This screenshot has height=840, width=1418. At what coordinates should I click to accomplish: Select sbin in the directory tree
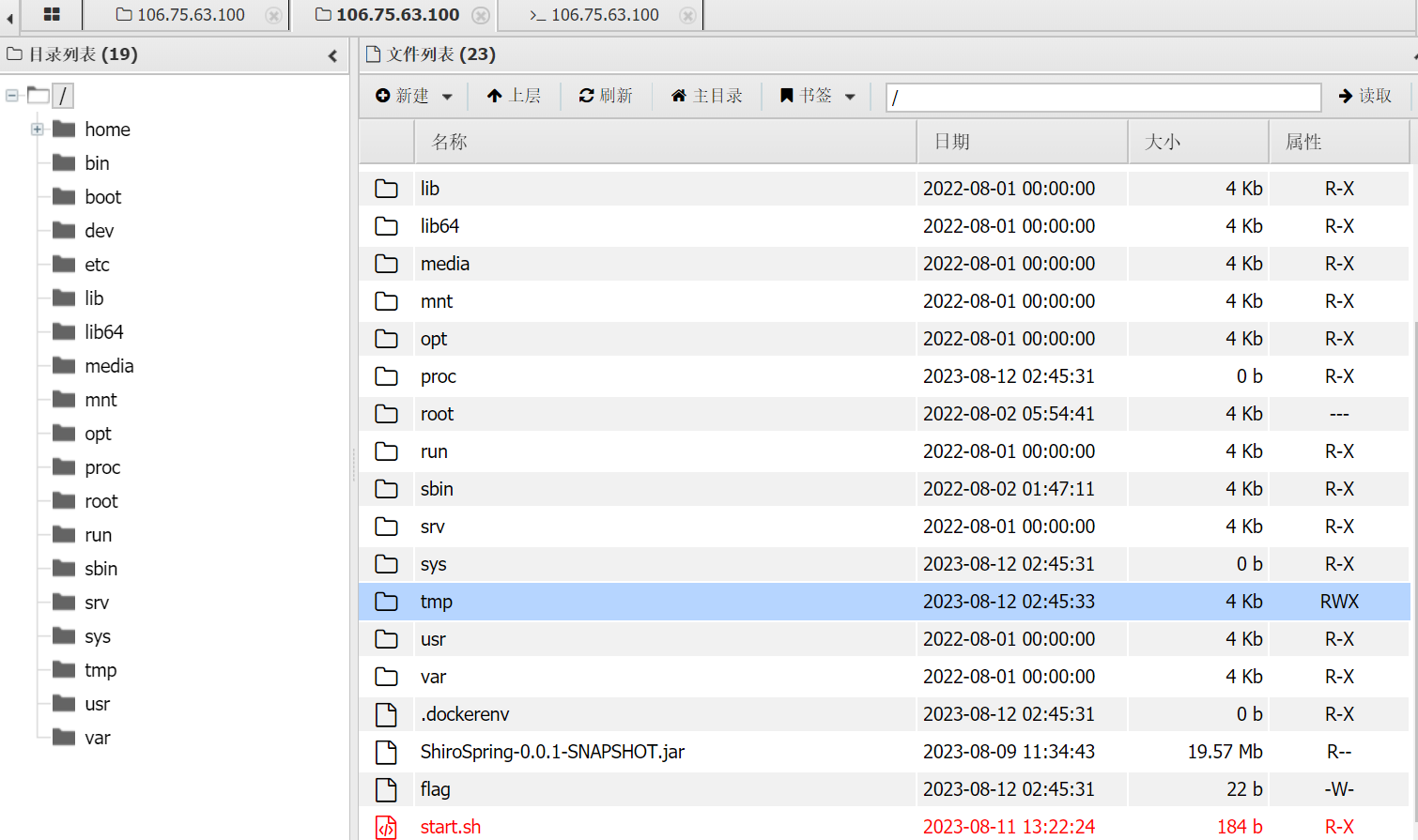click(101, 569)
